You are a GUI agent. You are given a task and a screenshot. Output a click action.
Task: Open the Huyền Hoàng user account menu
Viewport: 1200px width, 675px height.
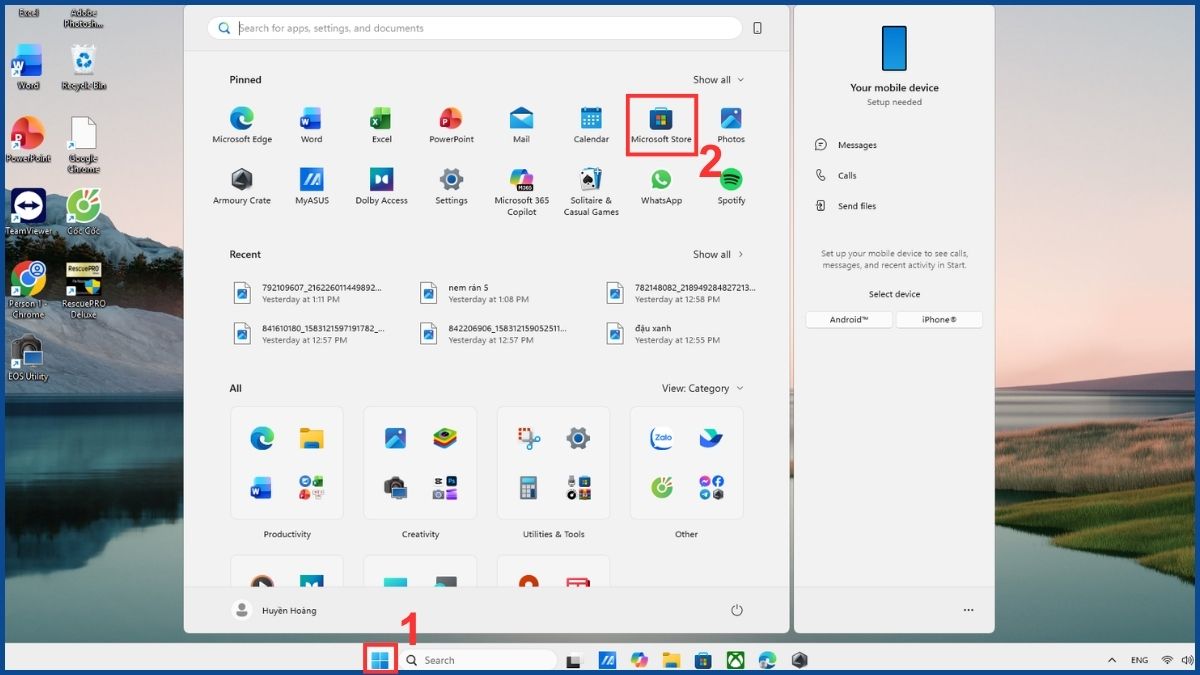pyautogui.click(x=275, y=610)
